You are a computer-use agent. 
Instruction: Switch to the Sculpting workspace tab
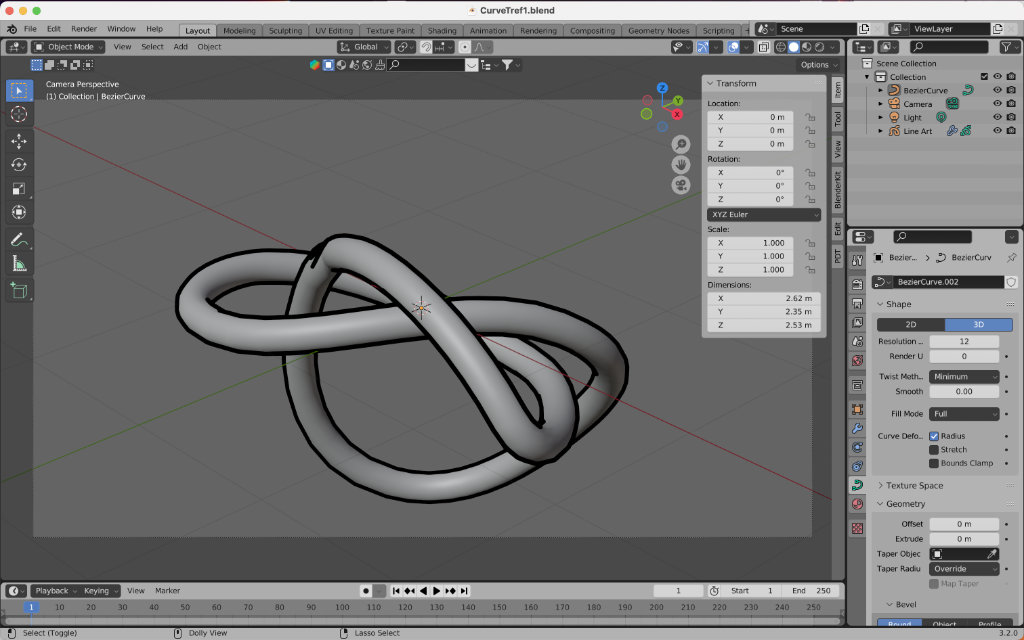pos(285,30)
